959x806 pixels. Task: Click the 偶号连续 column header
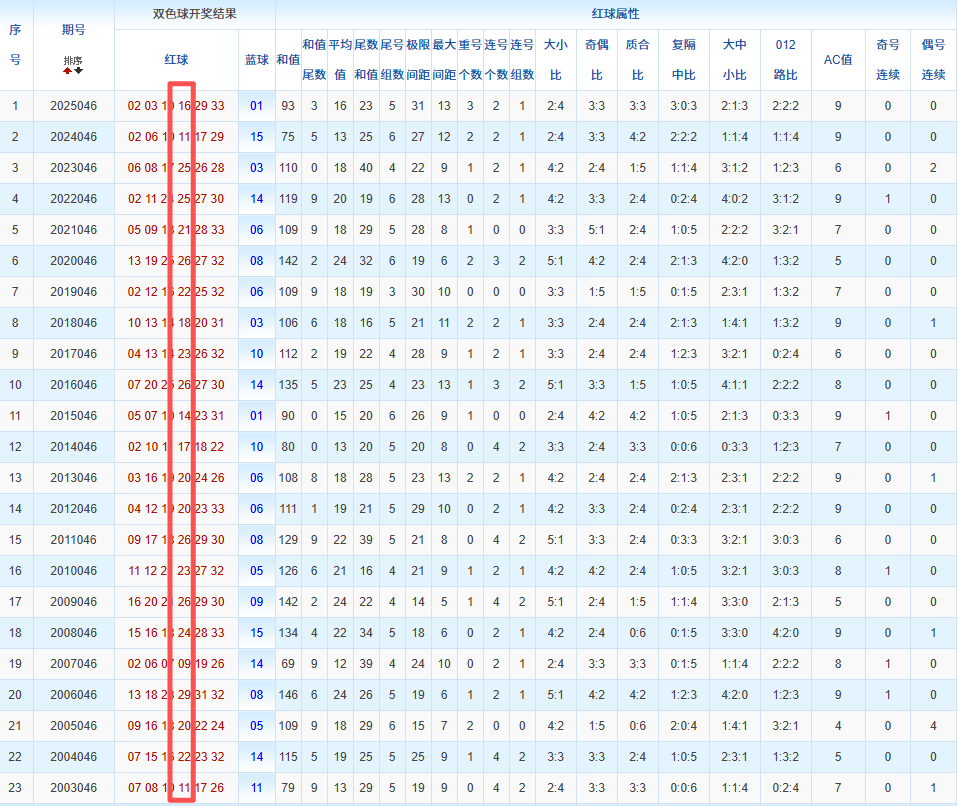[933, 59]
